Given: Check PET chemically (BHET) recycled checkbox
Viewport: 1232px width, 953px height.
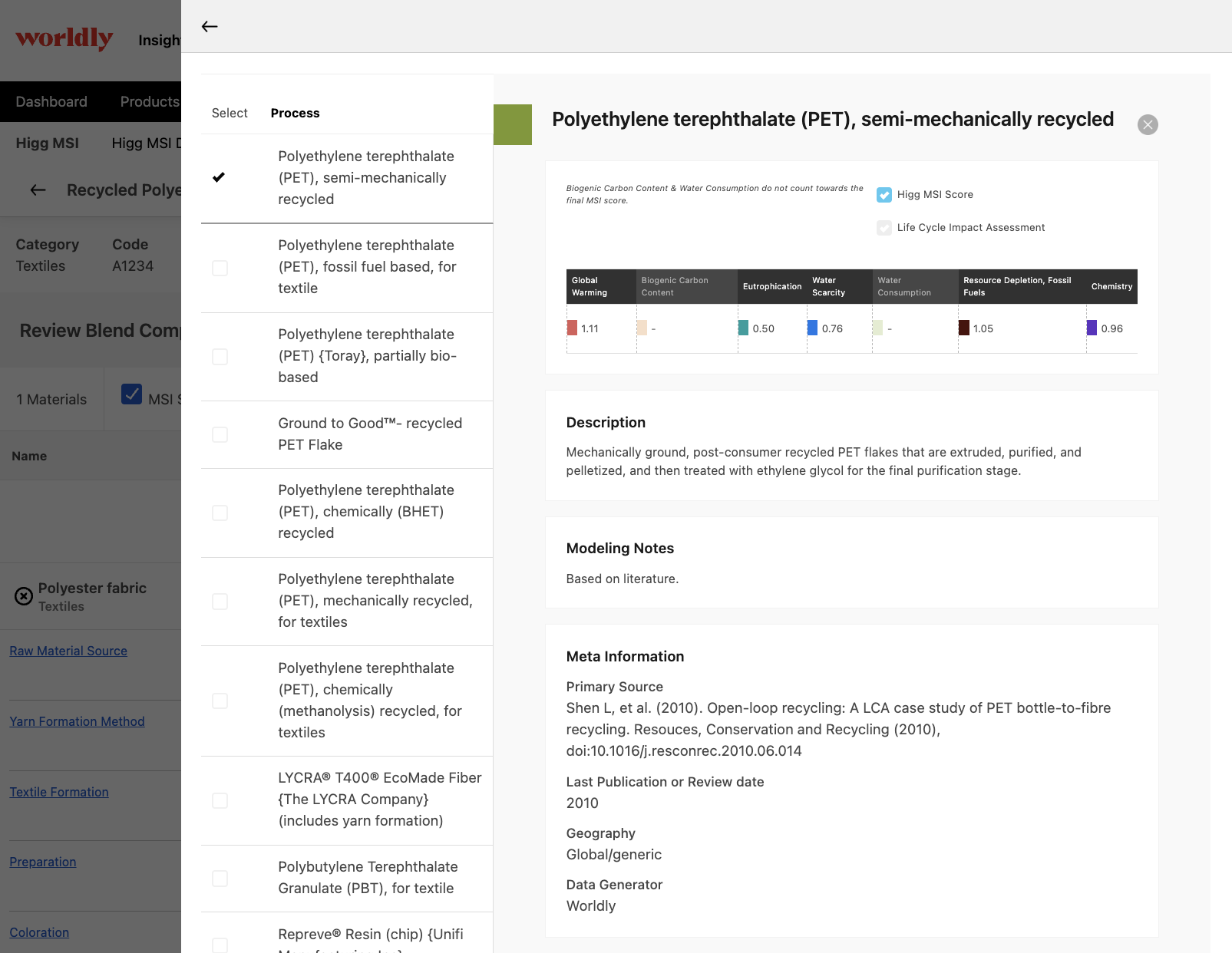Looking at the screenshot, I should coord(220,513).
